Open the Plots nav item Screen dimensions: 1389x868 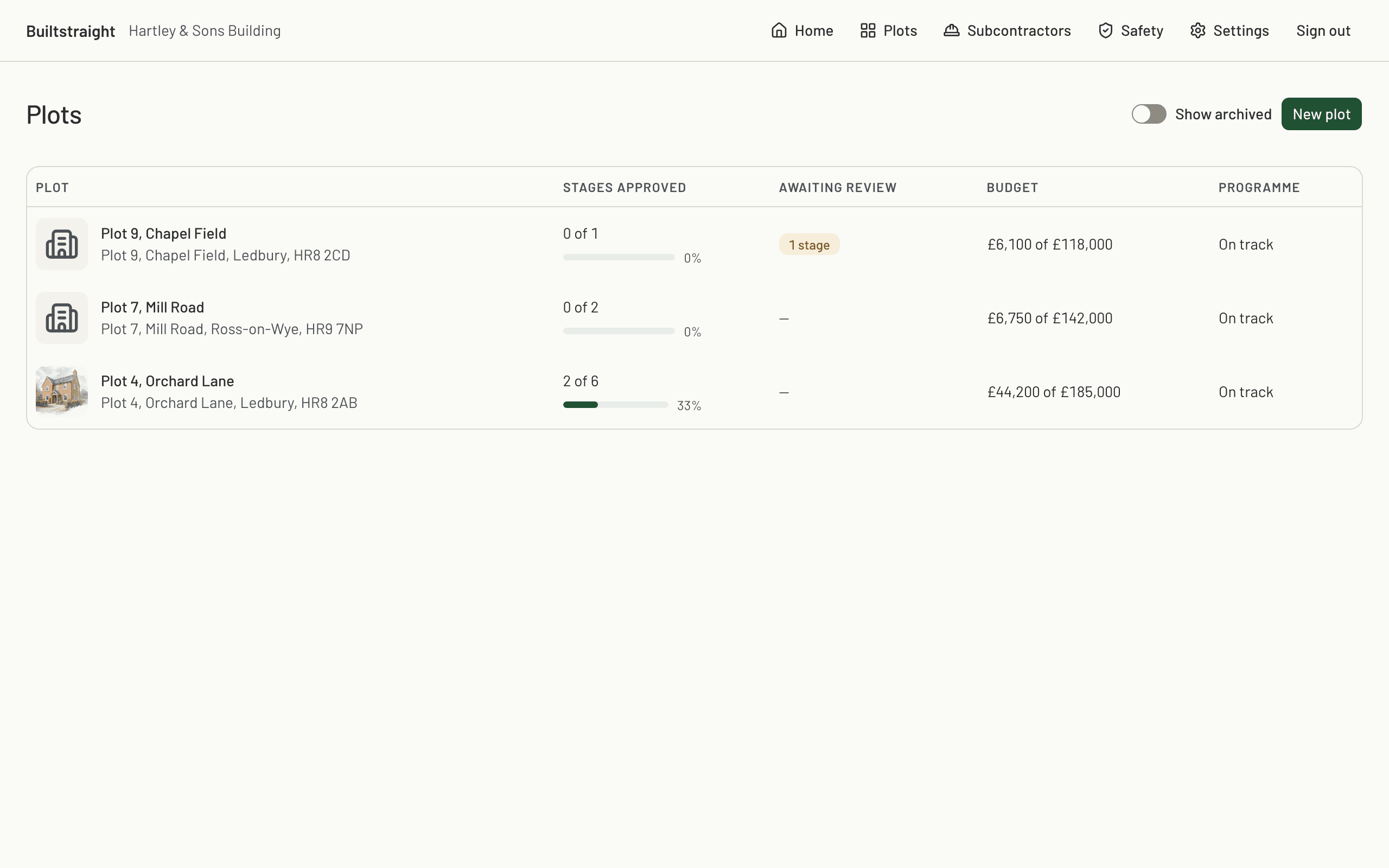pos(889,30)
